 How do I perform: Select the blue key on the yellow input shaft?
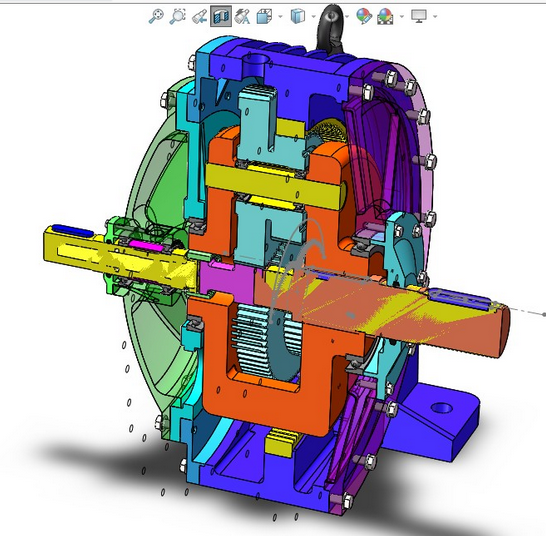(73, 230)
